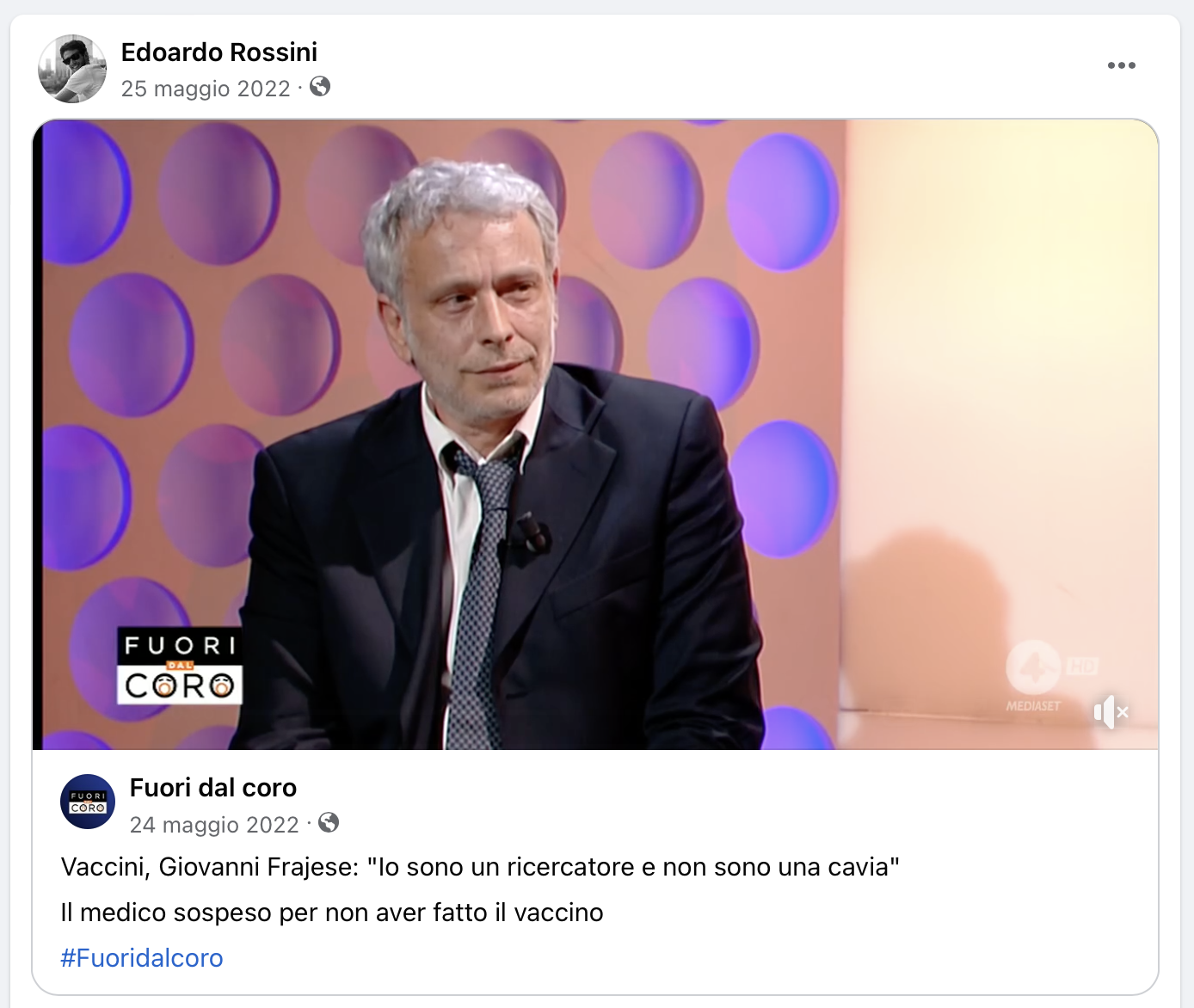Go to the Fuori dal coro page name
This screenshot has height=1008, width=1194.
213,788
